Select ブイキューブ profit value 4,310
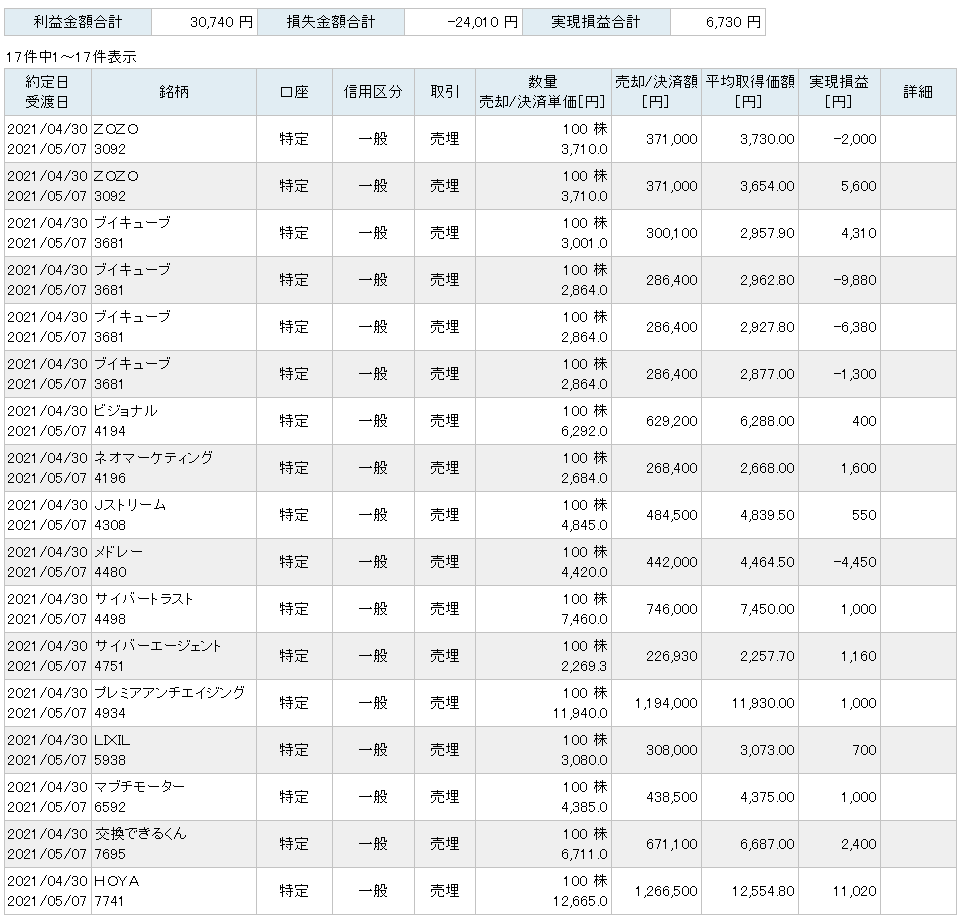This screenshot has height=922, width=961. pyautogui.click(x=859, y=233)
